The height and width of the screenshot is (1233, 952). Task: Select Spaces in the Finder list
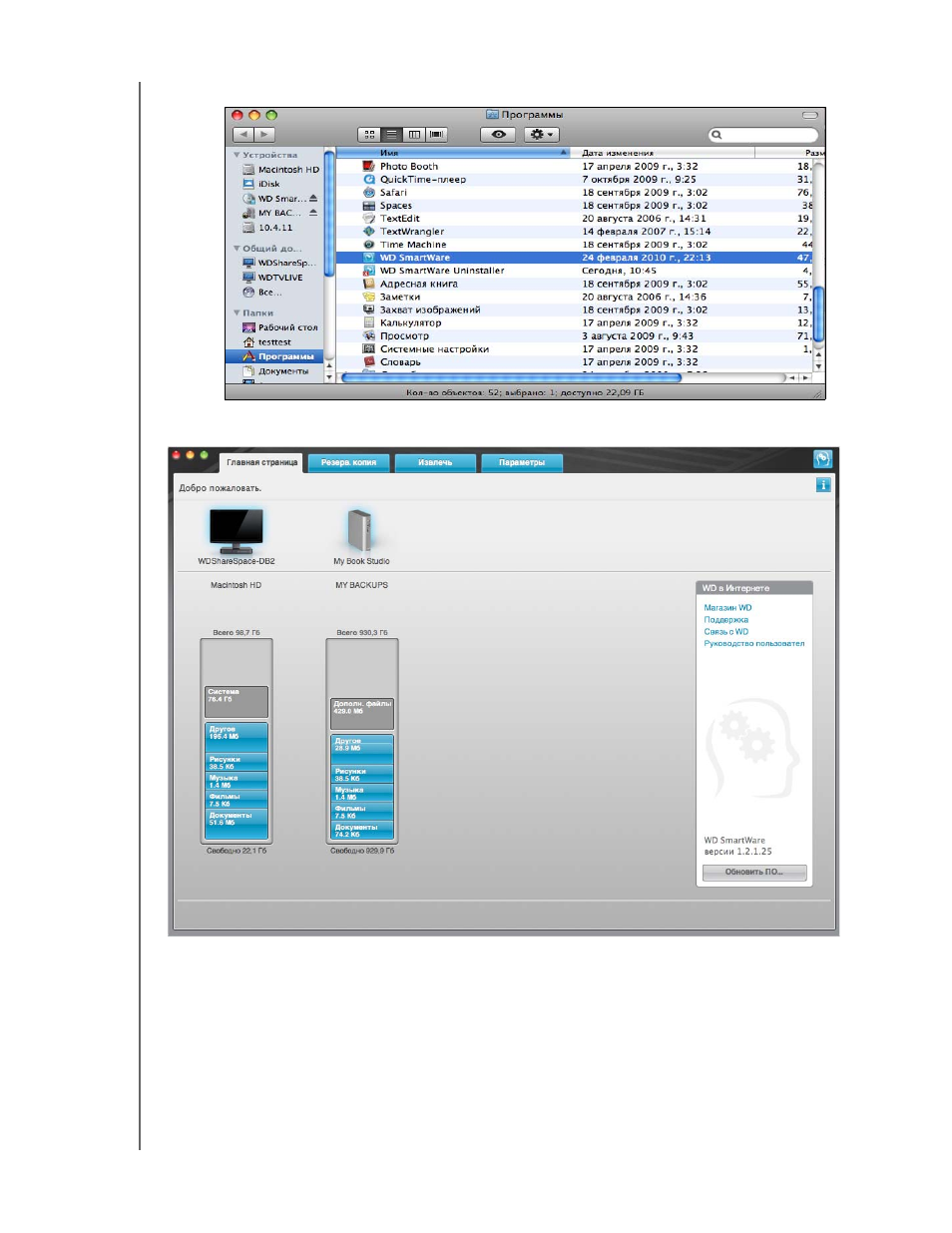point(575,206)
